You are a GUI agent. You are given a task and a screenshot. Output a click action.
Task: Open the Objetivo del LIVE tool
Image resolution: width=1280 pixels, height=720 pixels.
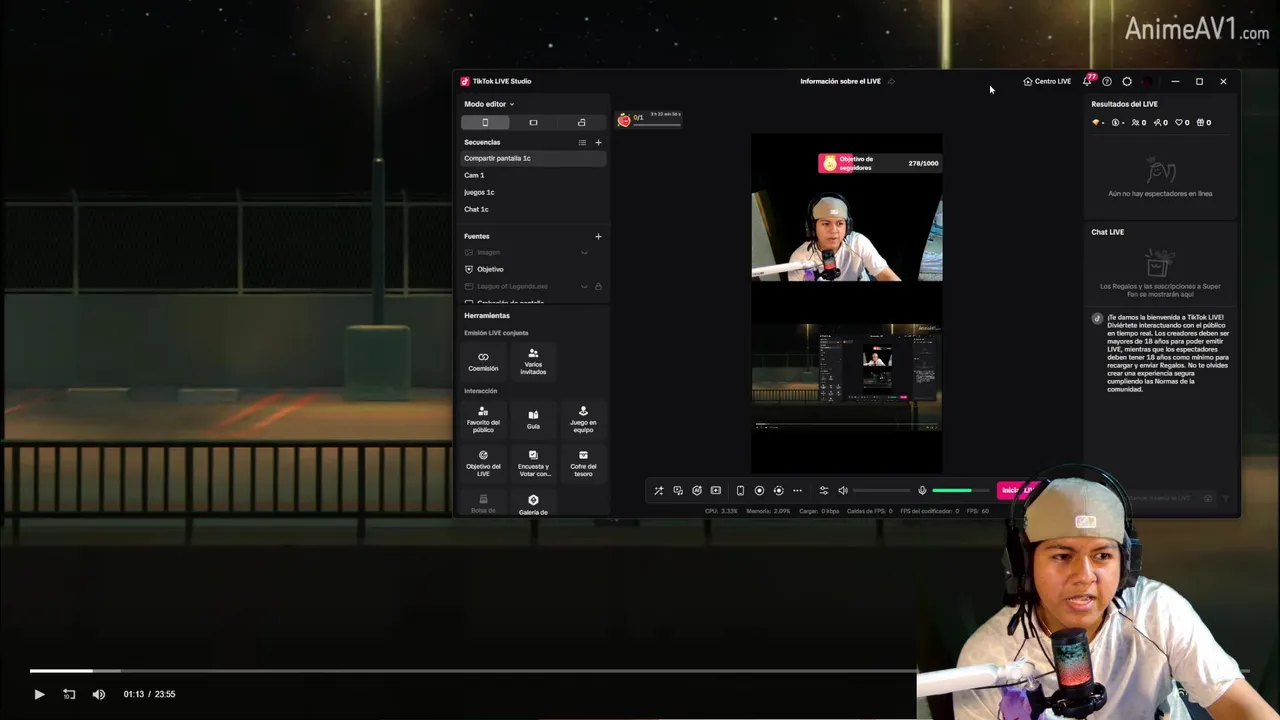pyautogui.click(x=483, y=463)
